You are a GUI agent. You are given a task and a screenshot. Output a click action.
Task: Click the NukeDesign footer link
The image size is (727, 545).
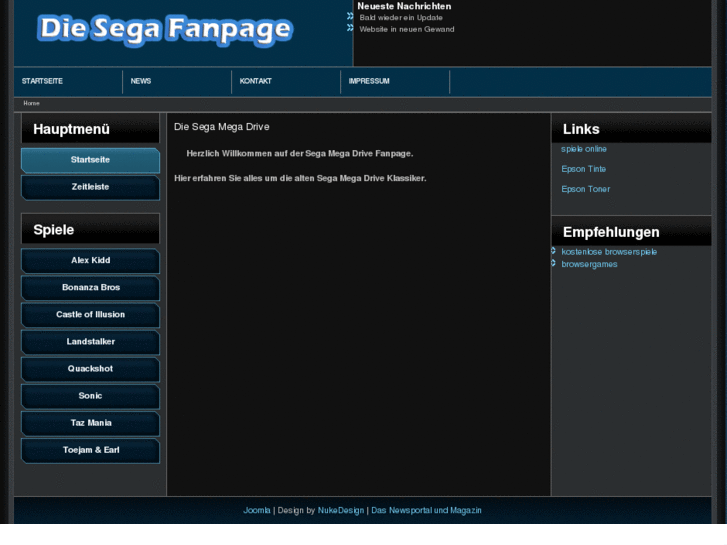tap(341, 511)
